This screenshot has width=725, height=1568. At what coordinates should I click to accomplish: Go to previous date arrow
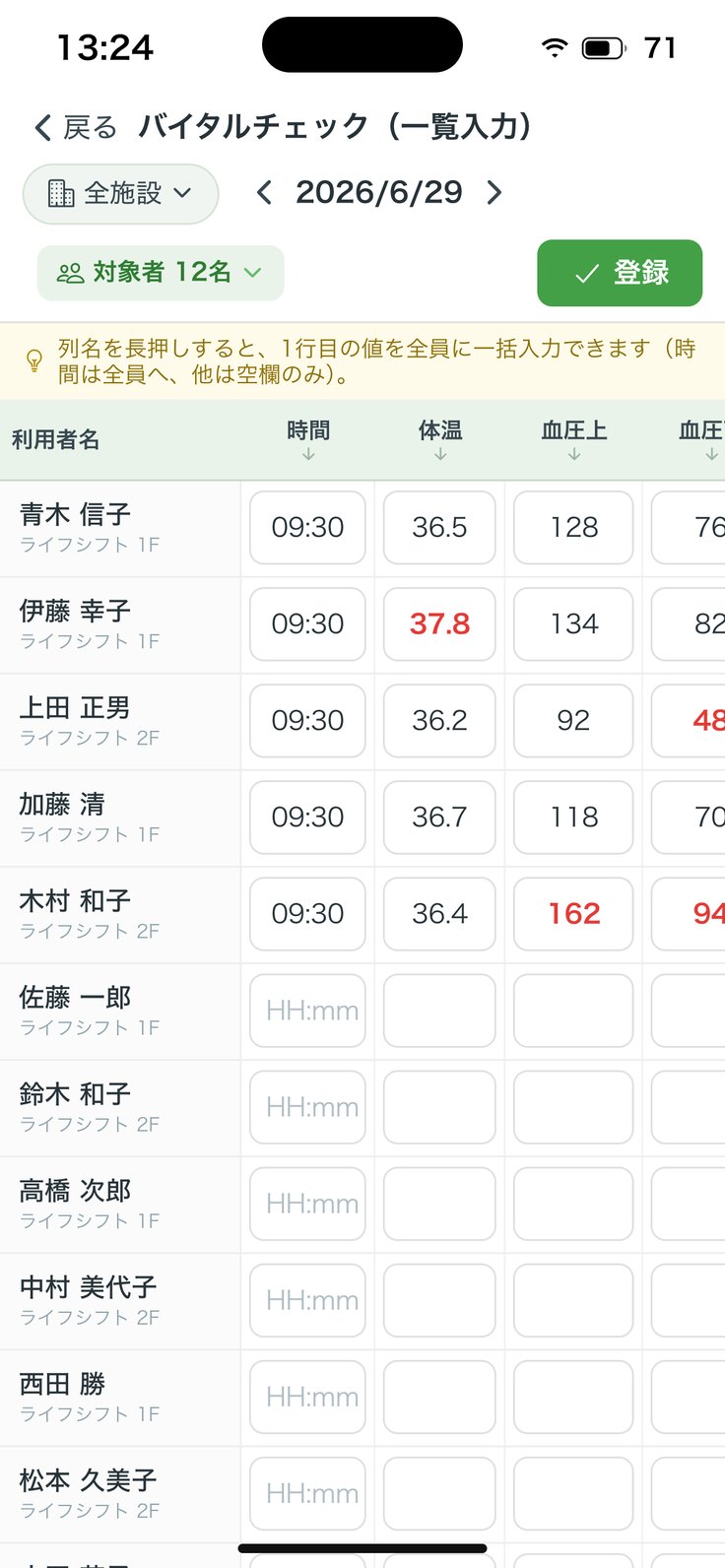pos(263,193)
